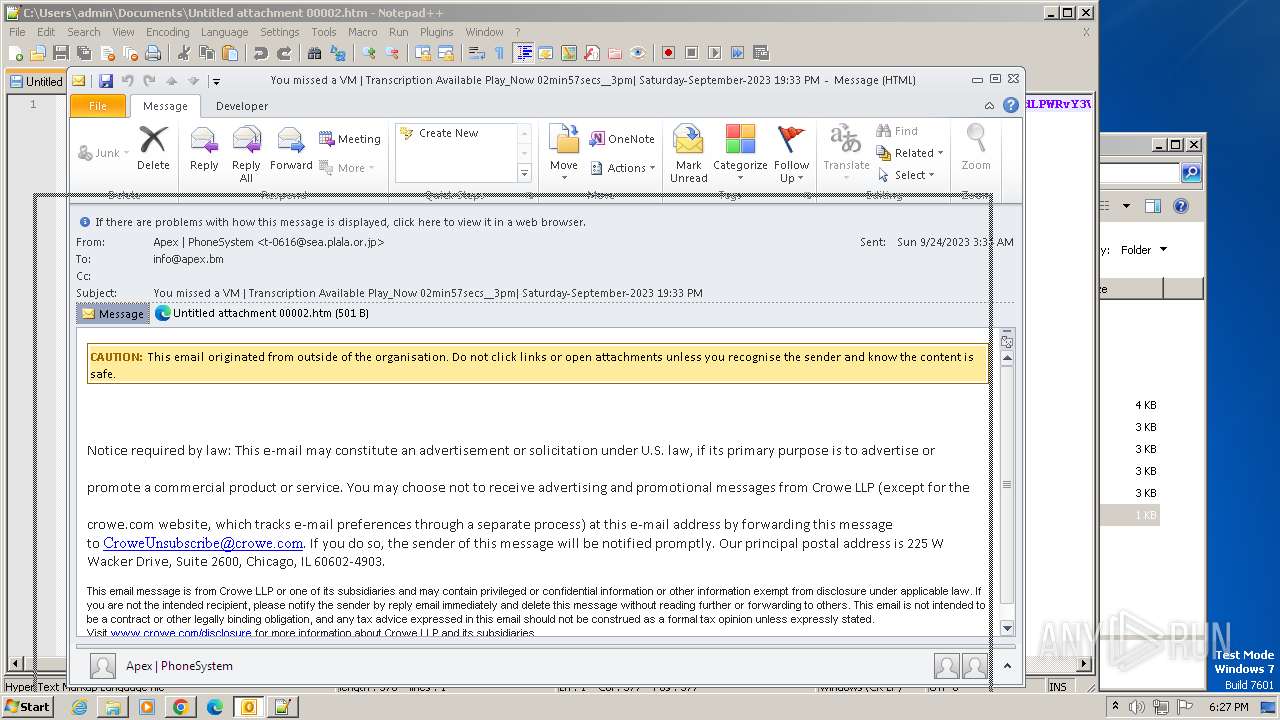
Task: Click CroweUnsubscribe@crowe.com link
Action: pos(203,543)
